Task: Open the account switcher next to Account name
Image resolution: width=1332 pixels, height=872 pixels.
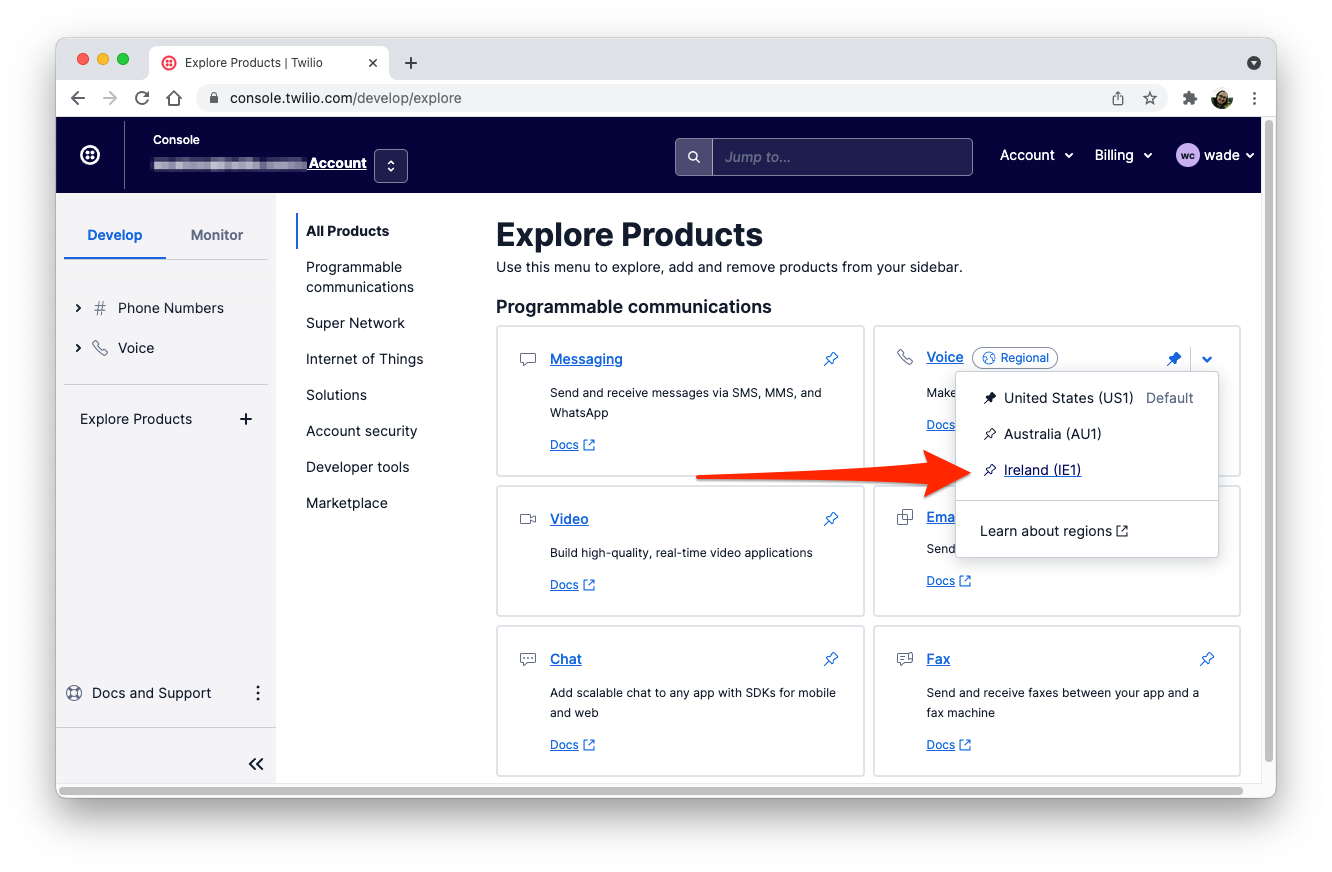Action: point(390,166)
